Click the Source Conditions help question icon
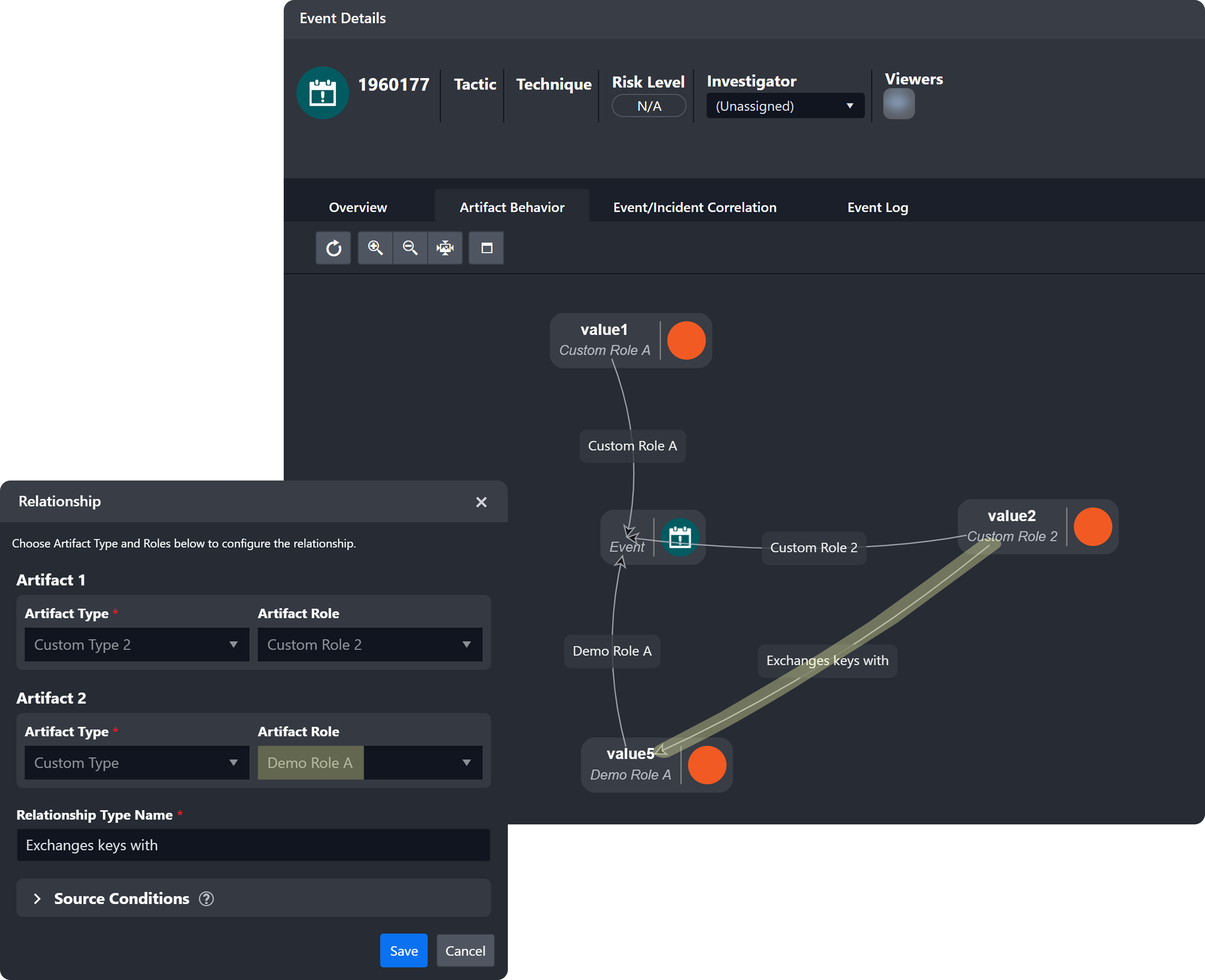Image resolution: width=1205 pixels, height=980 pixels. pos(206,899)
